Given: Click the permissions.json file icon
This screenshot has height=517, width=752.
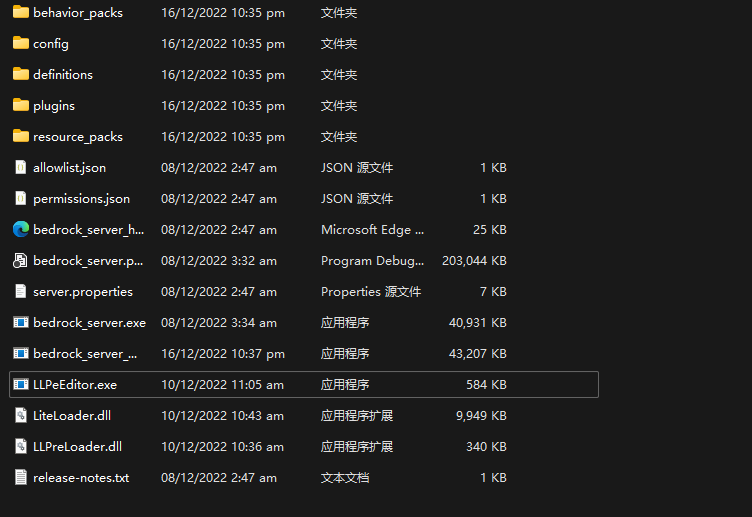Looking at the screenshot, I should click(21, 198).
